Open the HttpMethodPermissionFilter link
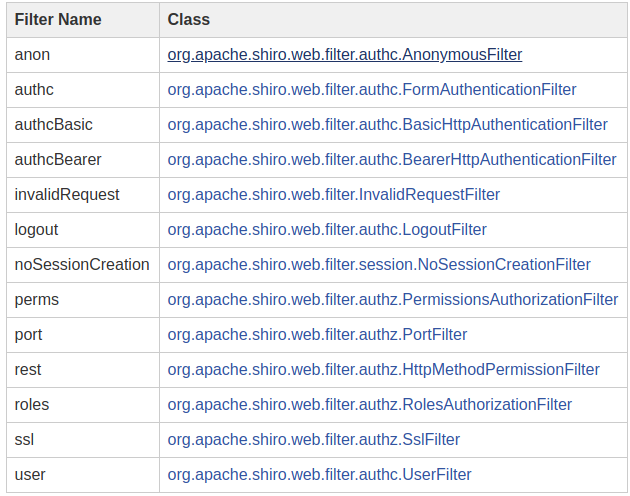 coord(383,369)
